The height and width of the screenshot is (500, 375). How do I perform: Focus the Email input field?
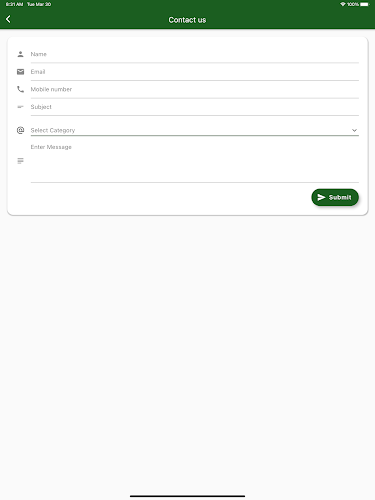coord(195,72)
